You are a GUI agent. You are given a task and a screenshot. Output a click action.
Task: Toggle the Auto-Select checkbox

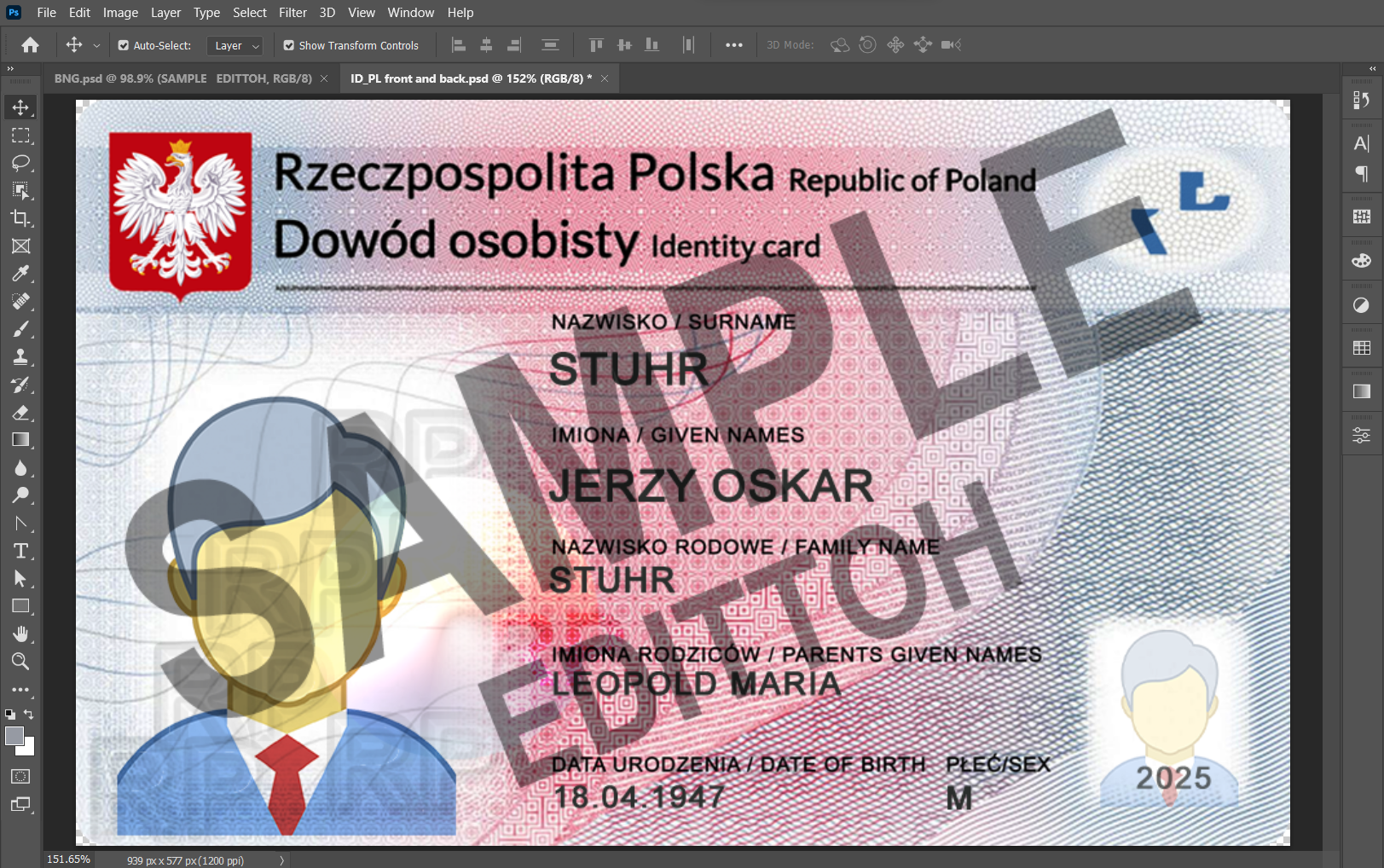[124, 45]
